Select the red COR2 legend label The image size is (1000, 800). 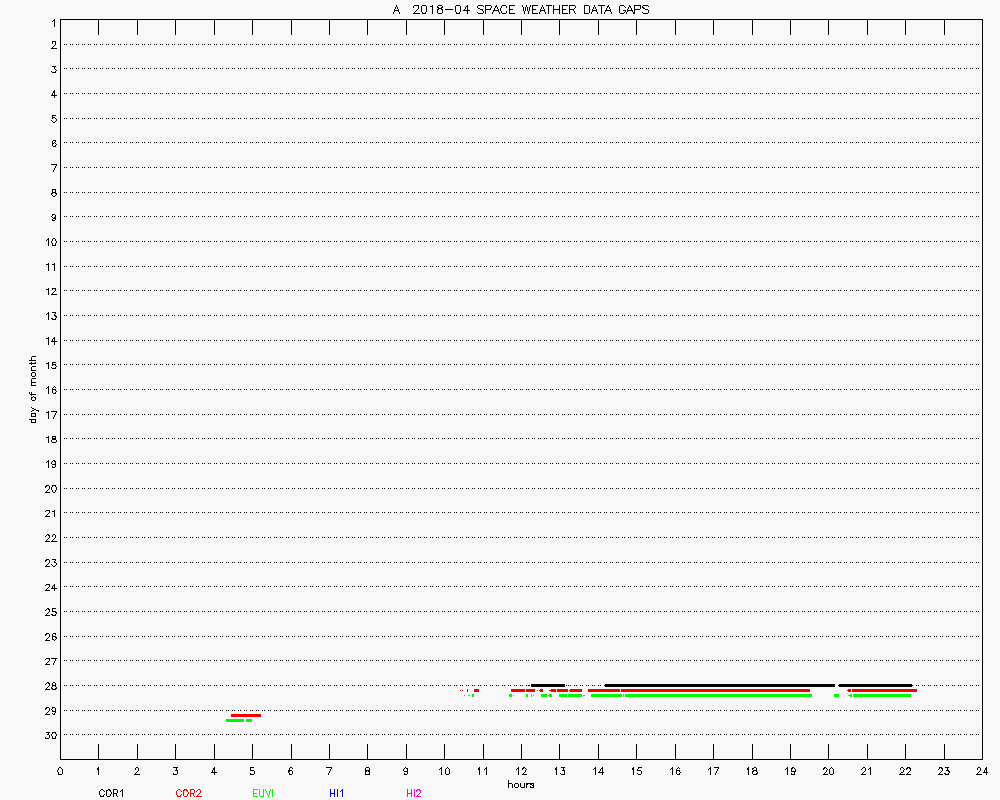pyautogui.click(x=188, y=793)
